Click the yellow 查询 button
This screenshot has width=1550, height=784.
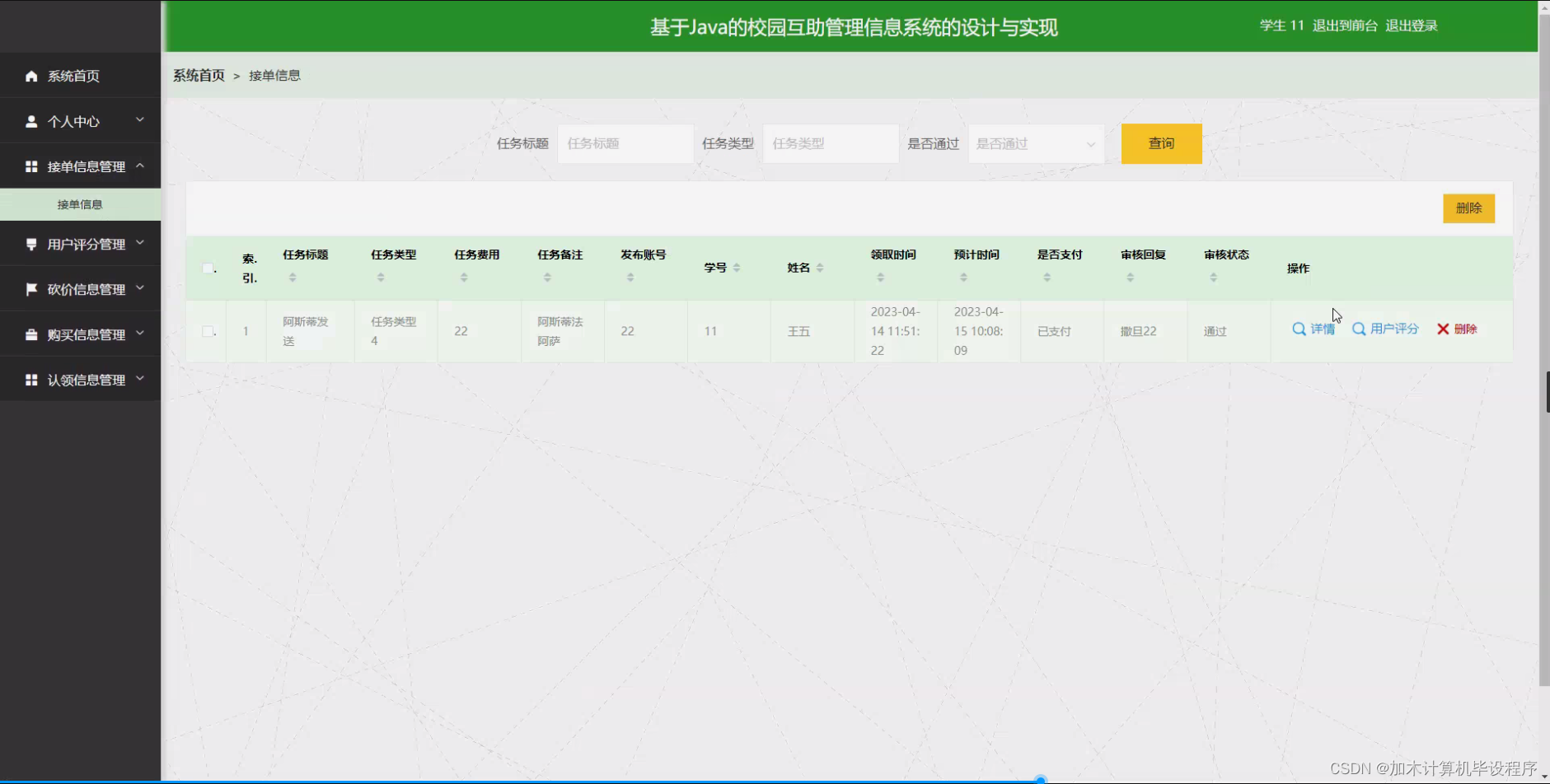(x=1161, y=143)
